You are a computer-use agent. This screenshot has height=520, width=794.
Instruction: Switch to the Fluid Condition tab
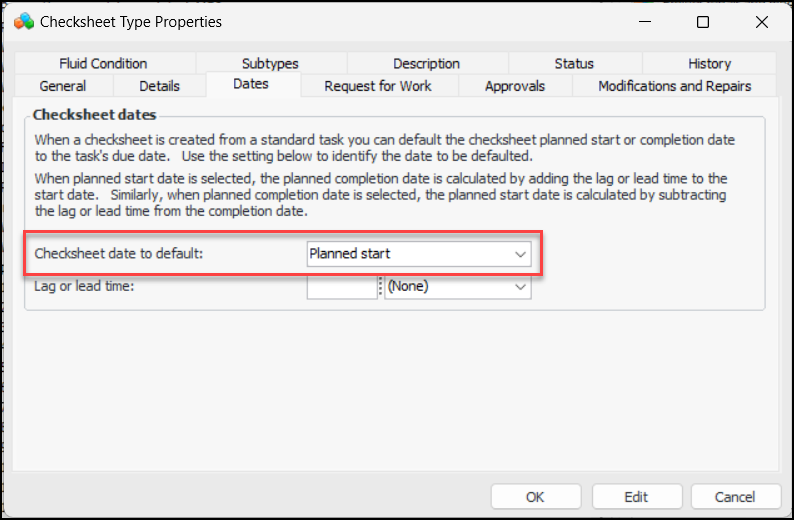[103, 64]
